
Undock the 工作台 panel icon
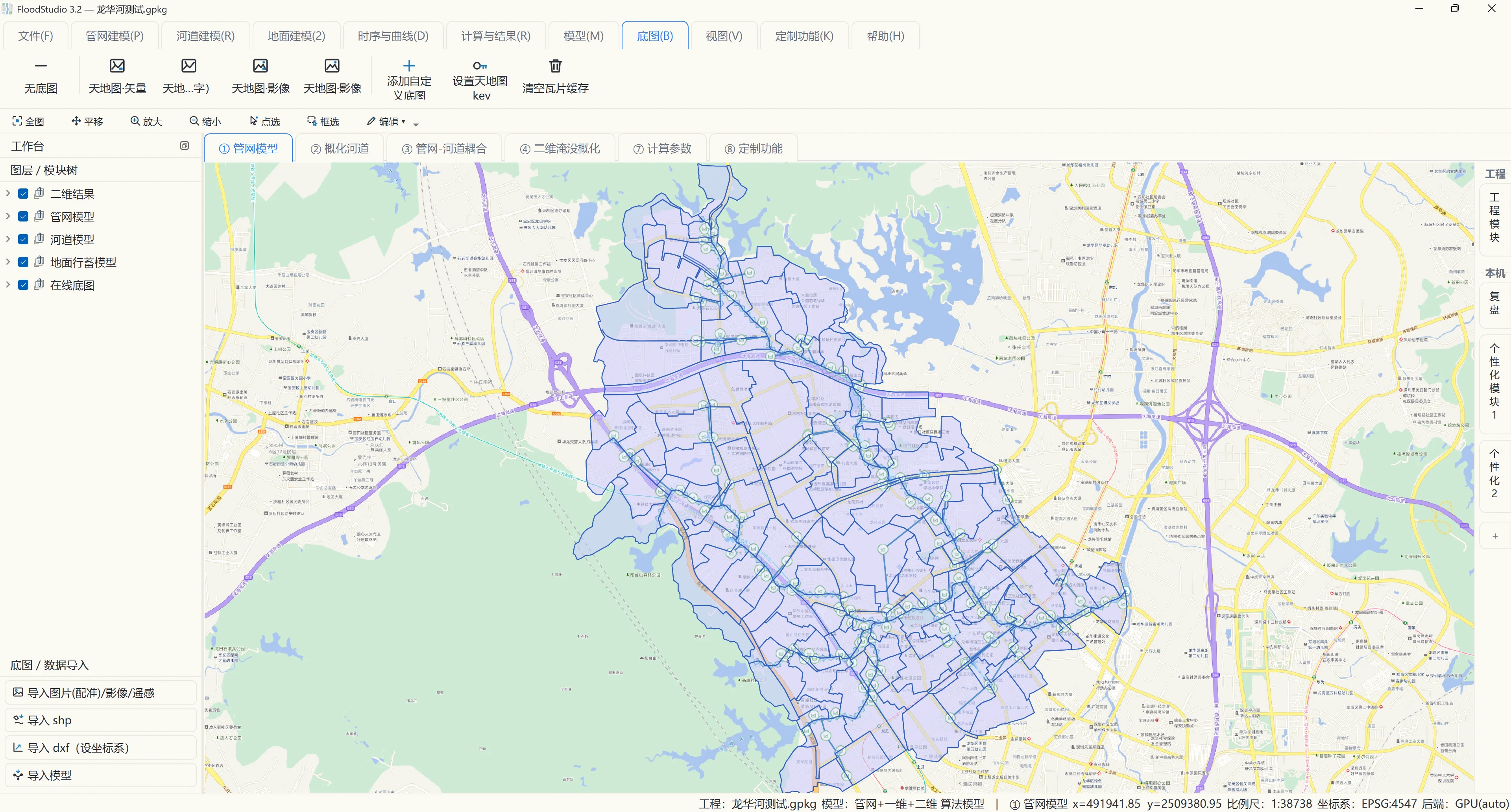pos(184,146)
